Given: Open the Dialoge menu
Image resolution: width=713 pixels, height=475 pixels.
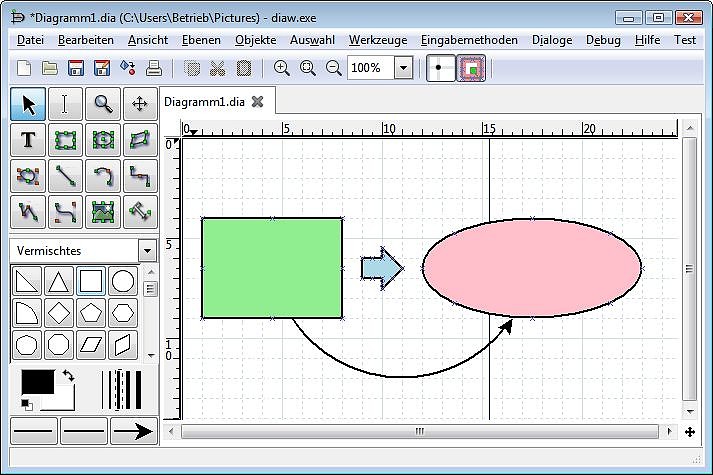Looking at the screenshot, I should [552, 40].
